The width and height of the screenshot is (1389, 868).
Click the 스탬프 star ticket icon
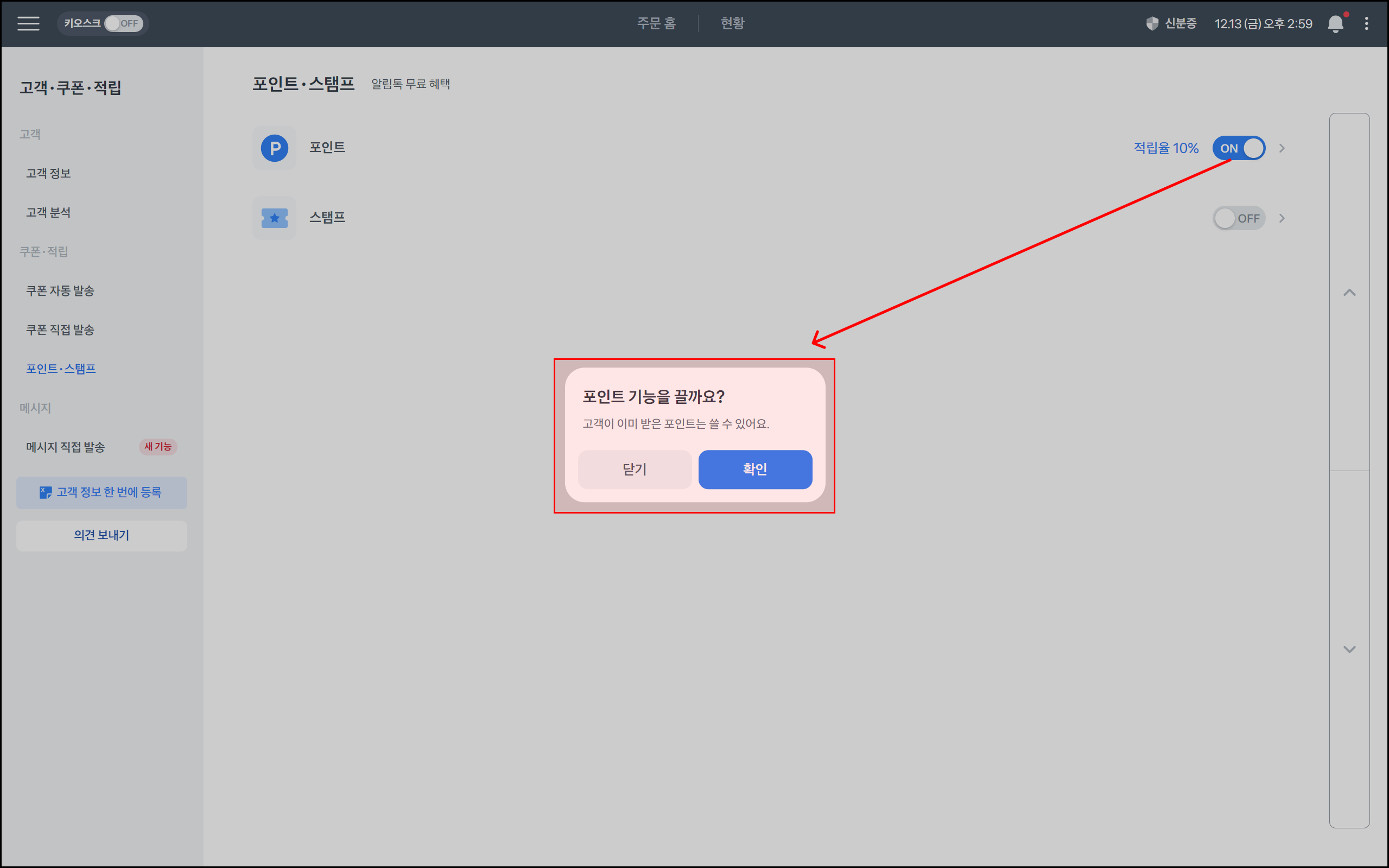click(x=274, y=218)
